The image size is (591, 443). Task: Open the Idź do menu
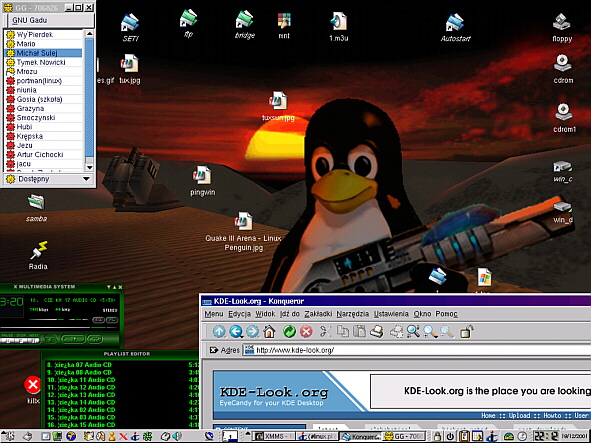coord(289,314)
